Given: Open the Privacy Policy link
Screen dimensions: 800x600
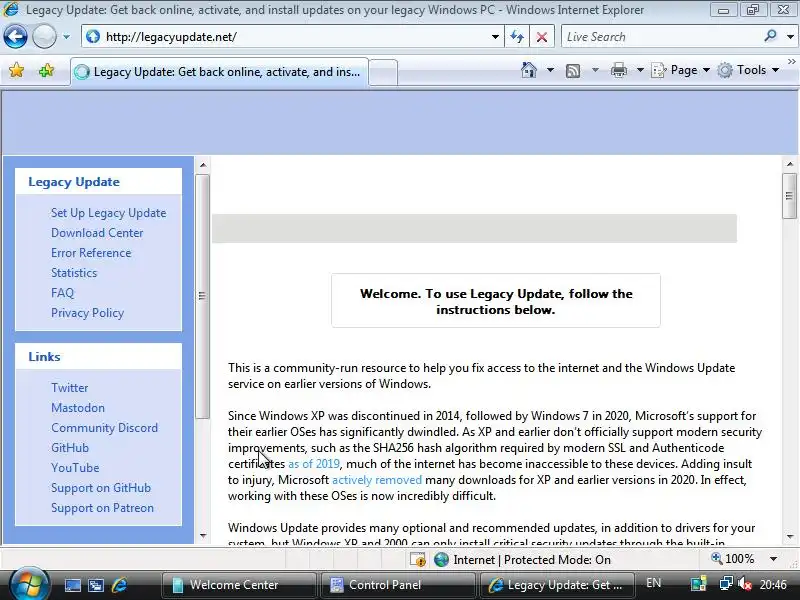Looking at the screenshot, I should [87, 313].
